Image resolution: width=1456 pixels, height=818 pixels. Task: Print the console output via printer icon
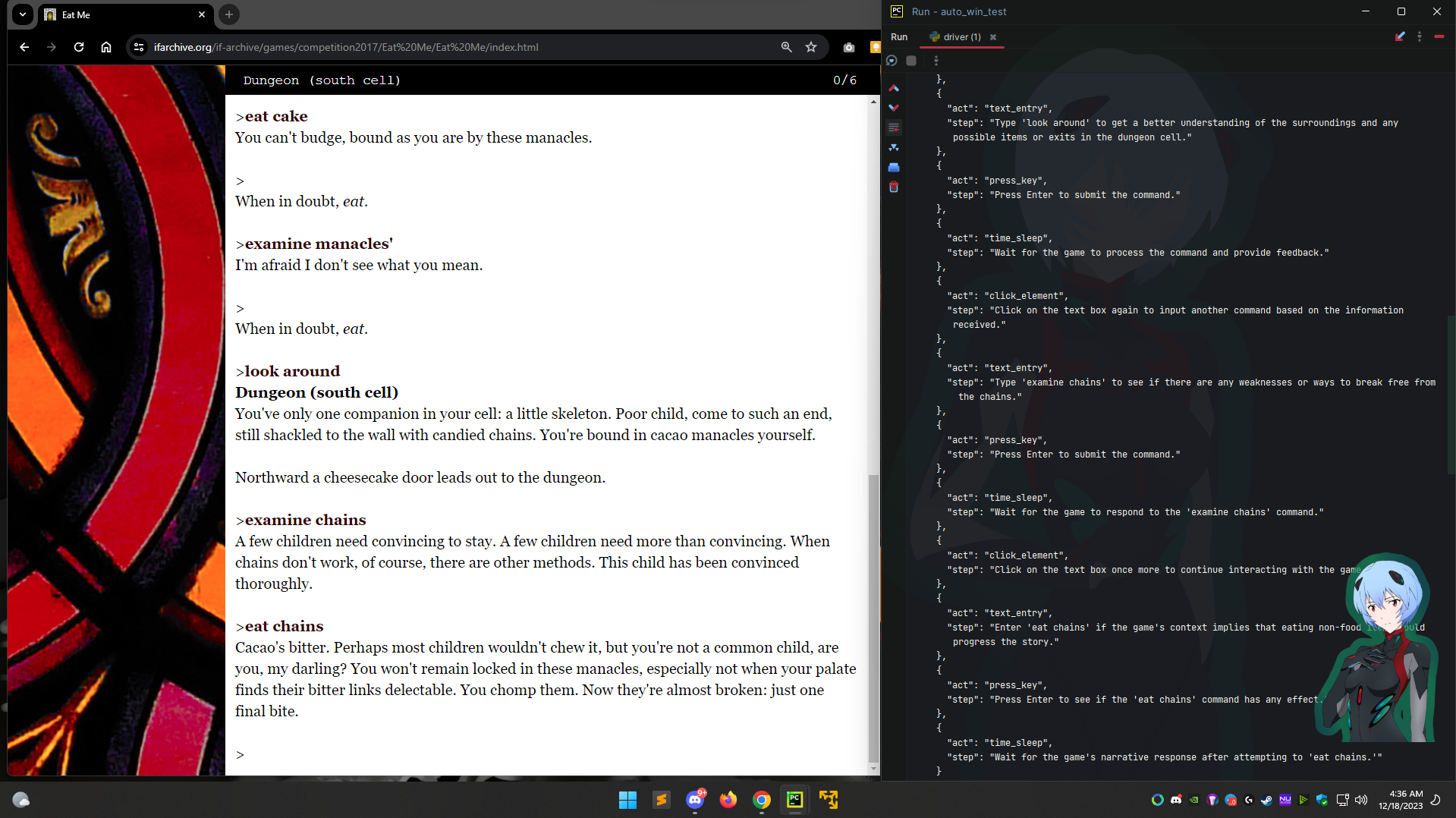point(894,167)
